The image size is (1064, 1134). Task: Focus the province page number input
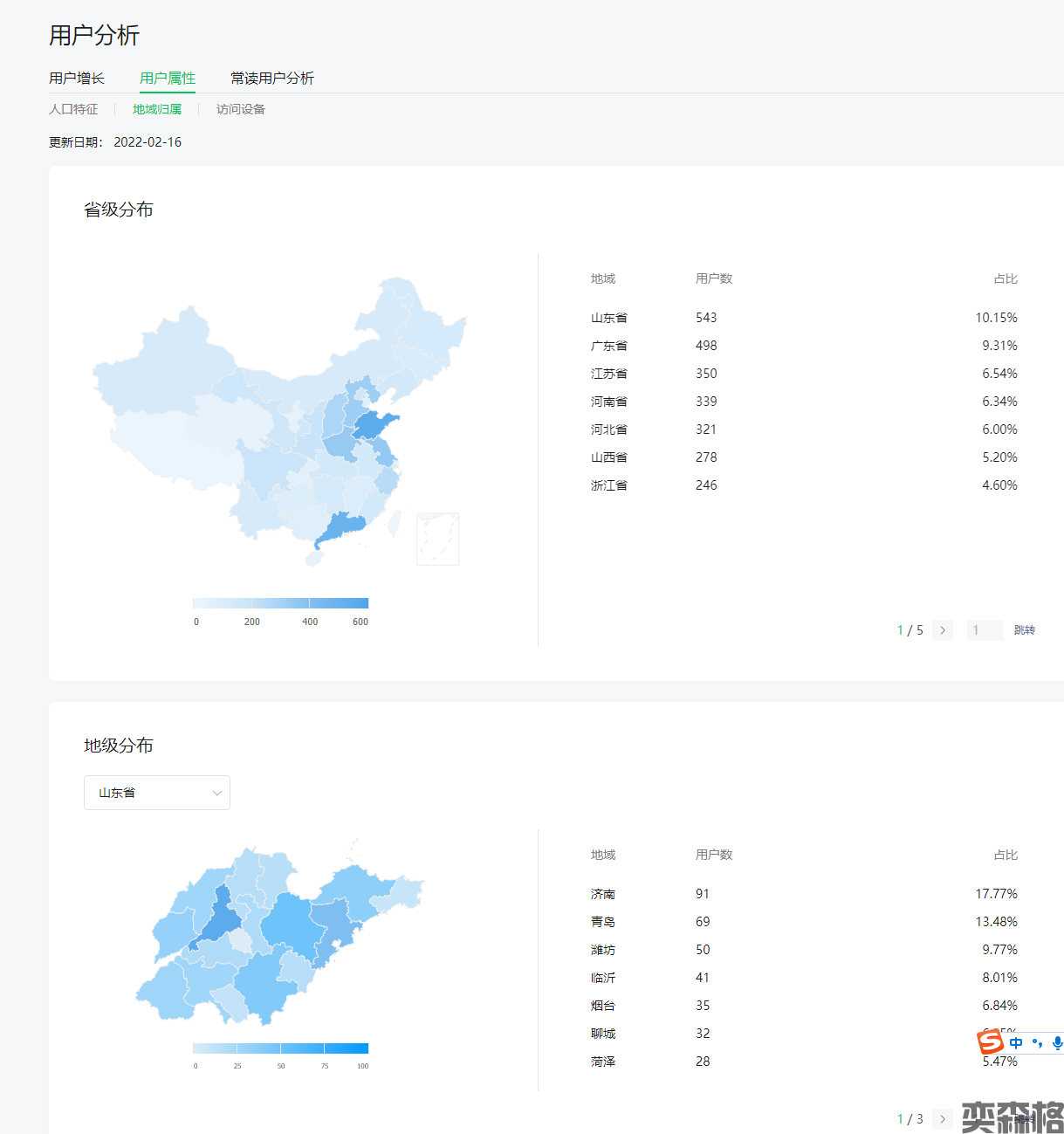(985, 630)
